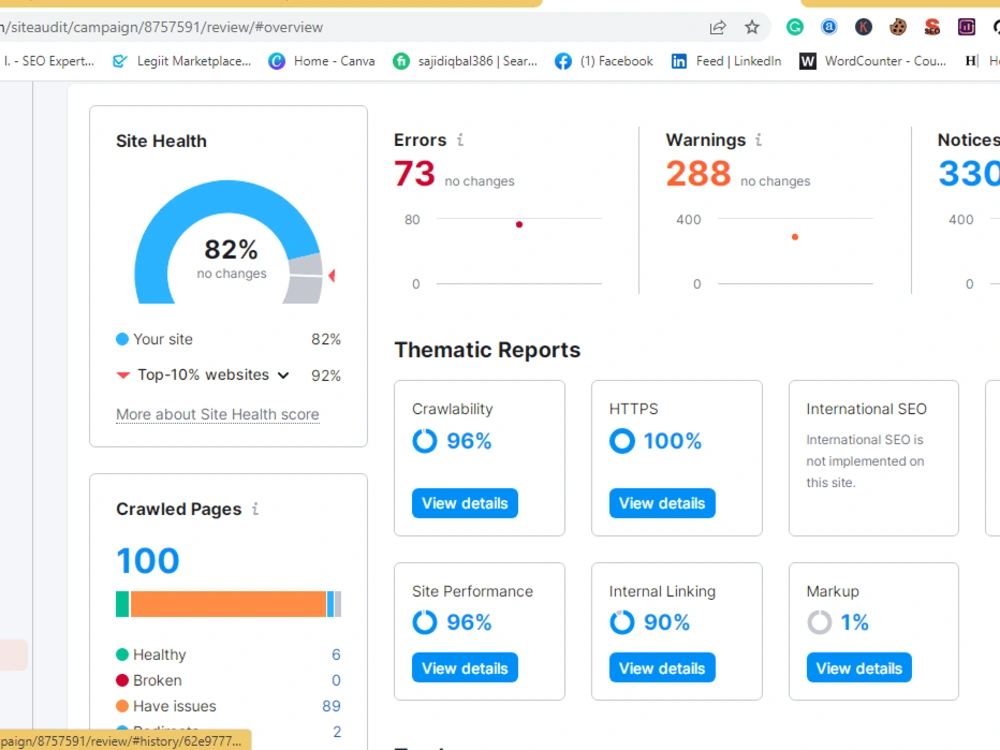View details for Crawlability report
The height and width of the screenshot is (750, 1000).
click(x=465, y=503)
